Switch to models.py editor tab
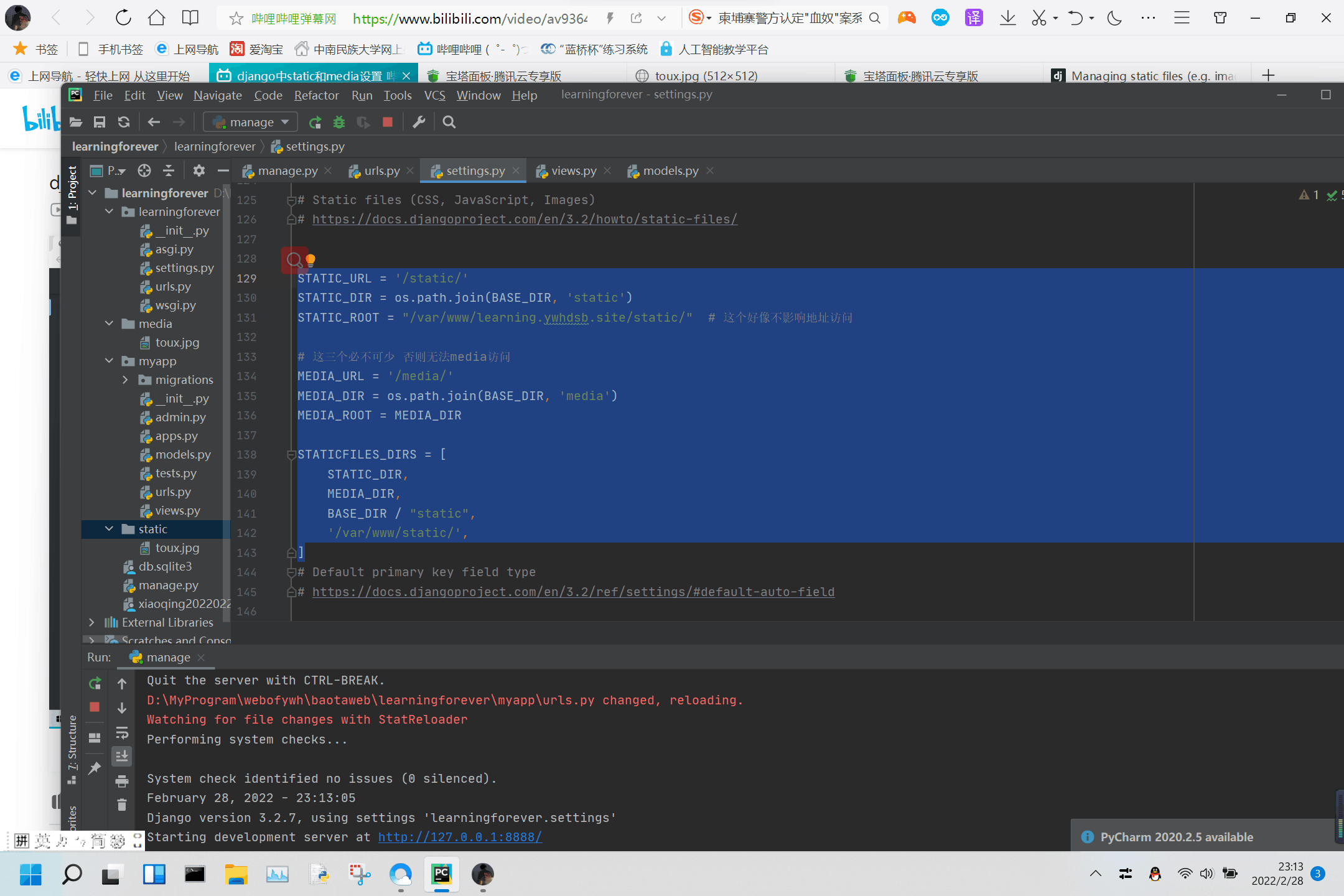 pyautogui.click(x=670, y=170)
